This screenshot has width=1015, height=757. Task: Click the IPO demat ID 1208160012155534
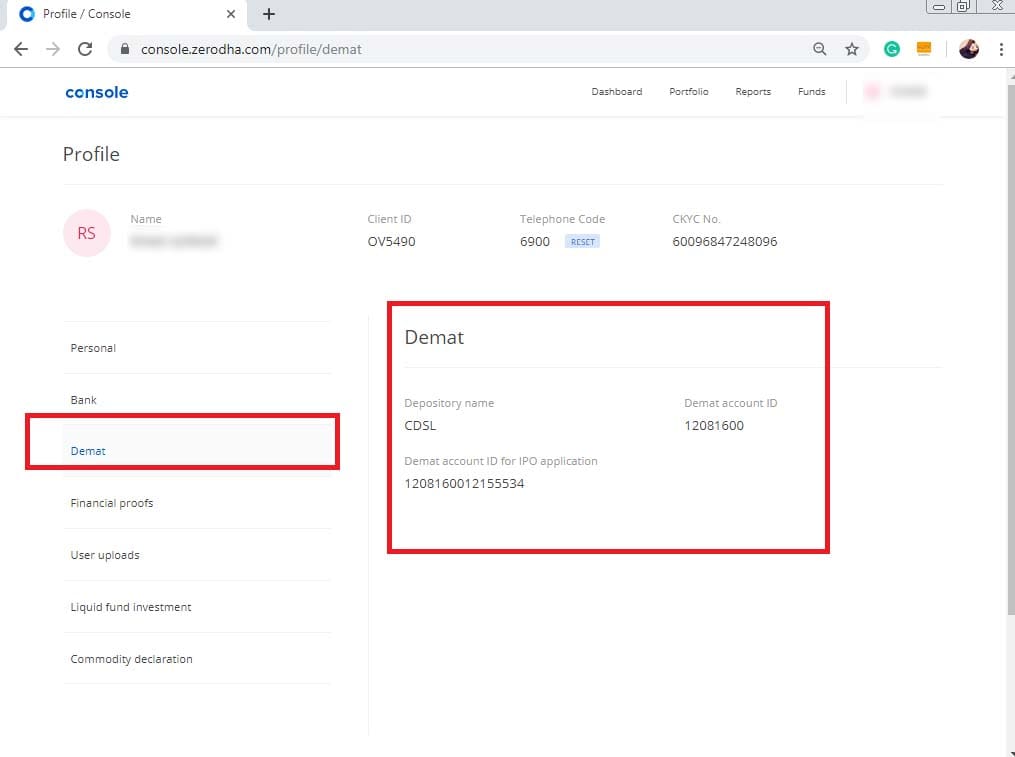[x=464, y=484]
